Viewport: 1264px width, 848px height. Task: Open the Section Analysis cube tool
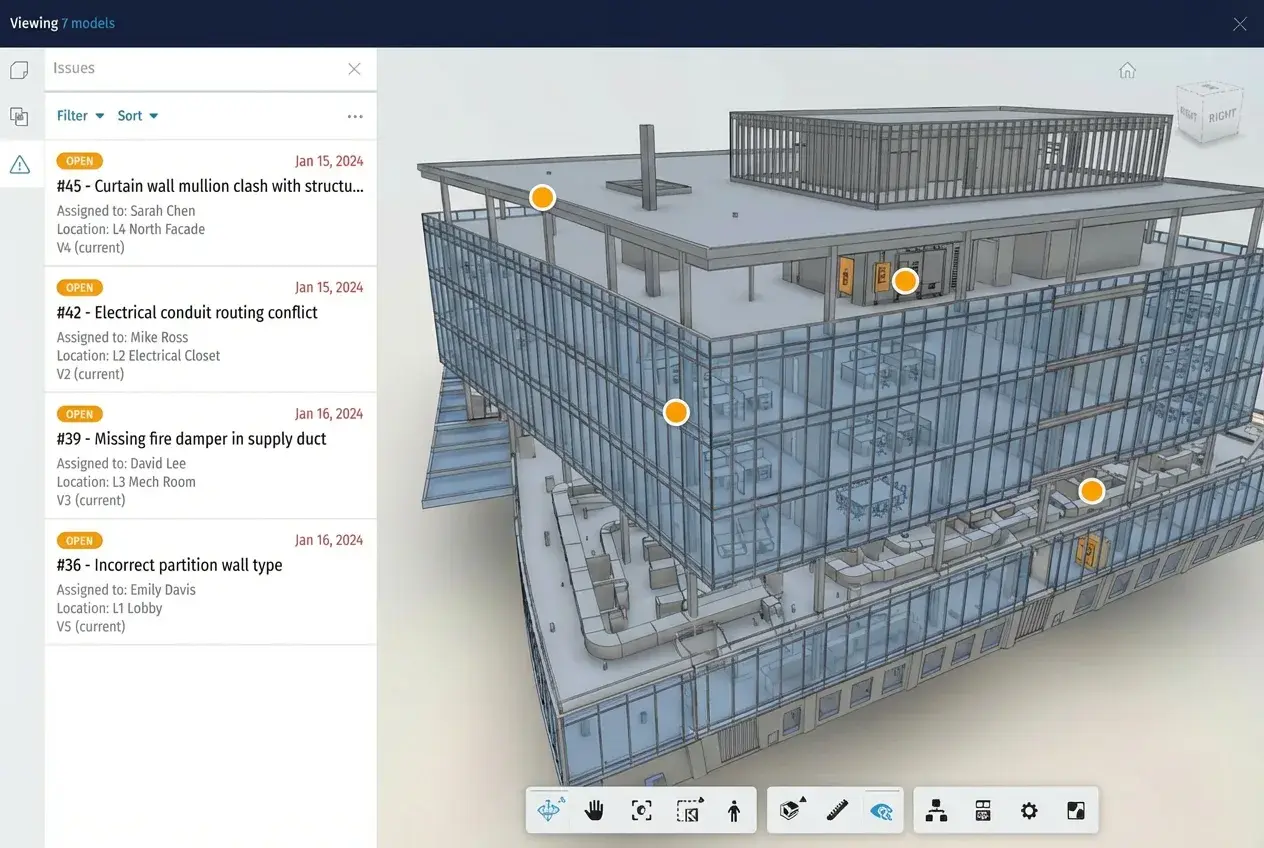[793, 810]
